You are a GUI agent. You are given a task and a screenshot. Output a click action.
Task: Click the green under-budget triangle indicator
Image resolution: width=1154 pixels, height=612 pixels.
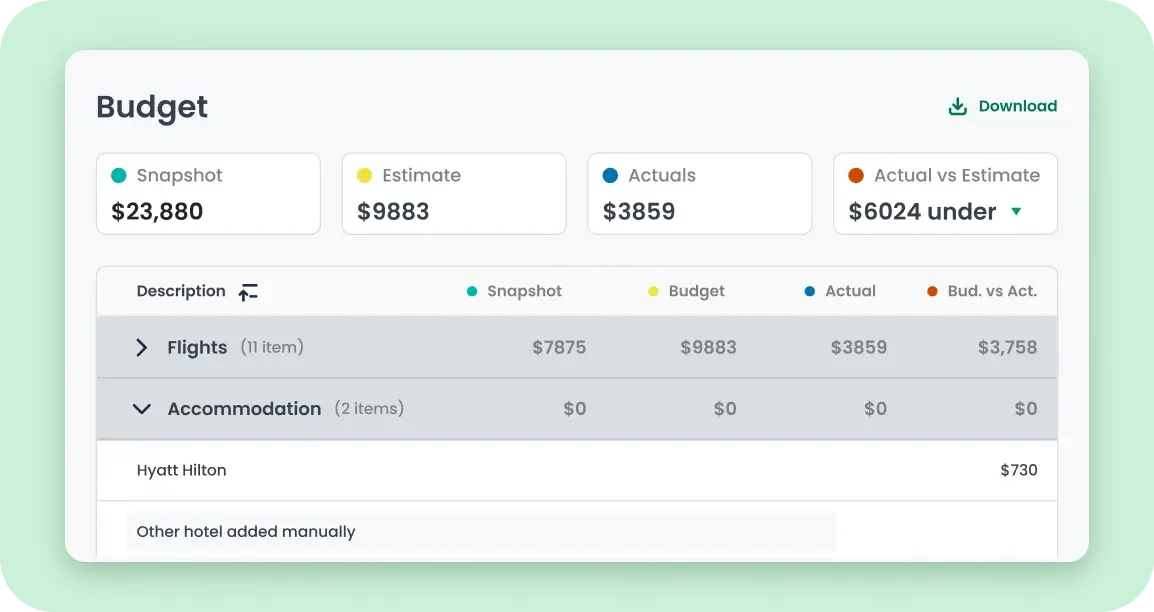pyautogui.click(x=1016, y=212)
